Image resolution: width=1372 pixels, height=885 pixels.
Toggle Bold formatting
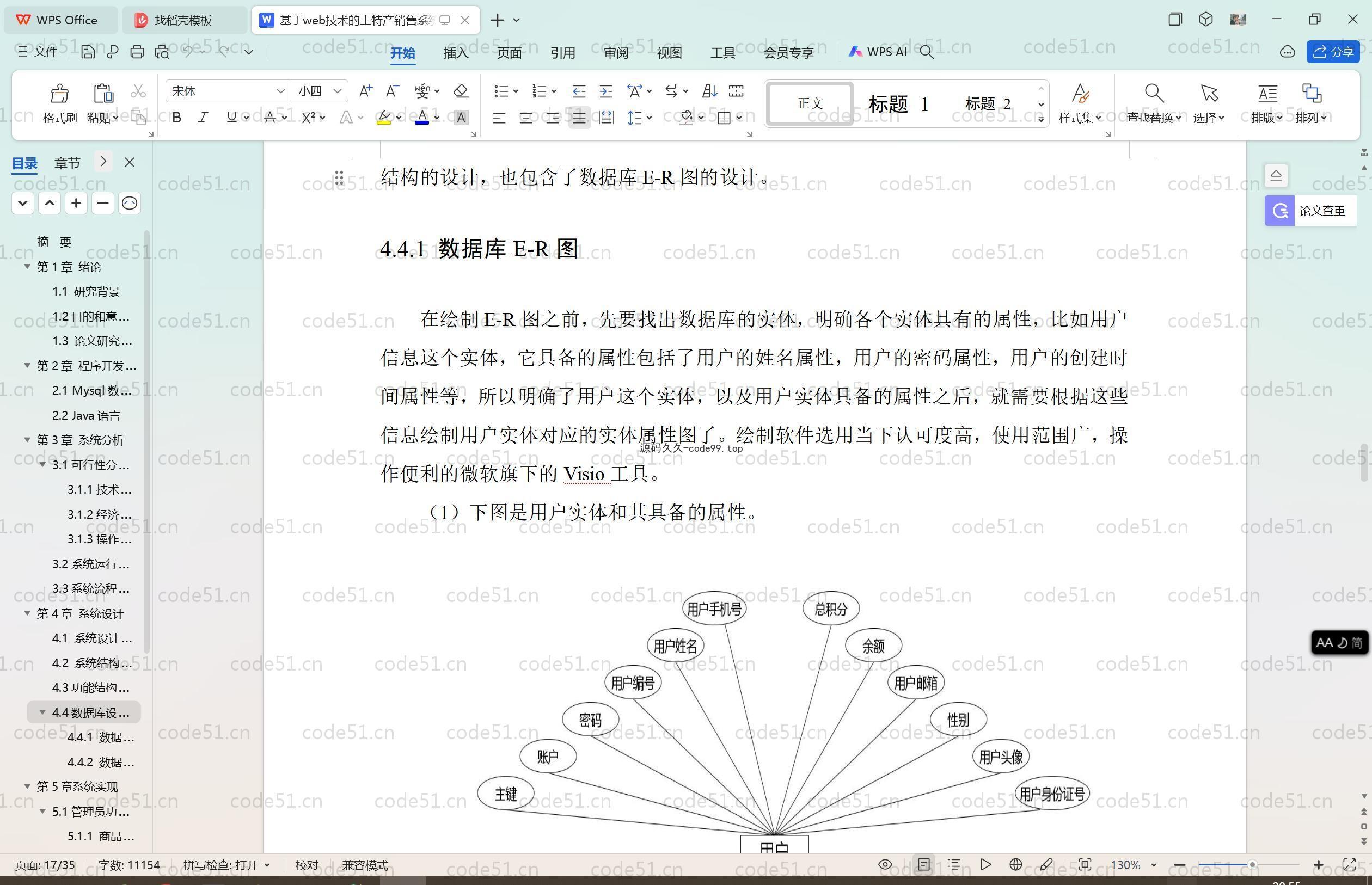(x=177, y=117)
